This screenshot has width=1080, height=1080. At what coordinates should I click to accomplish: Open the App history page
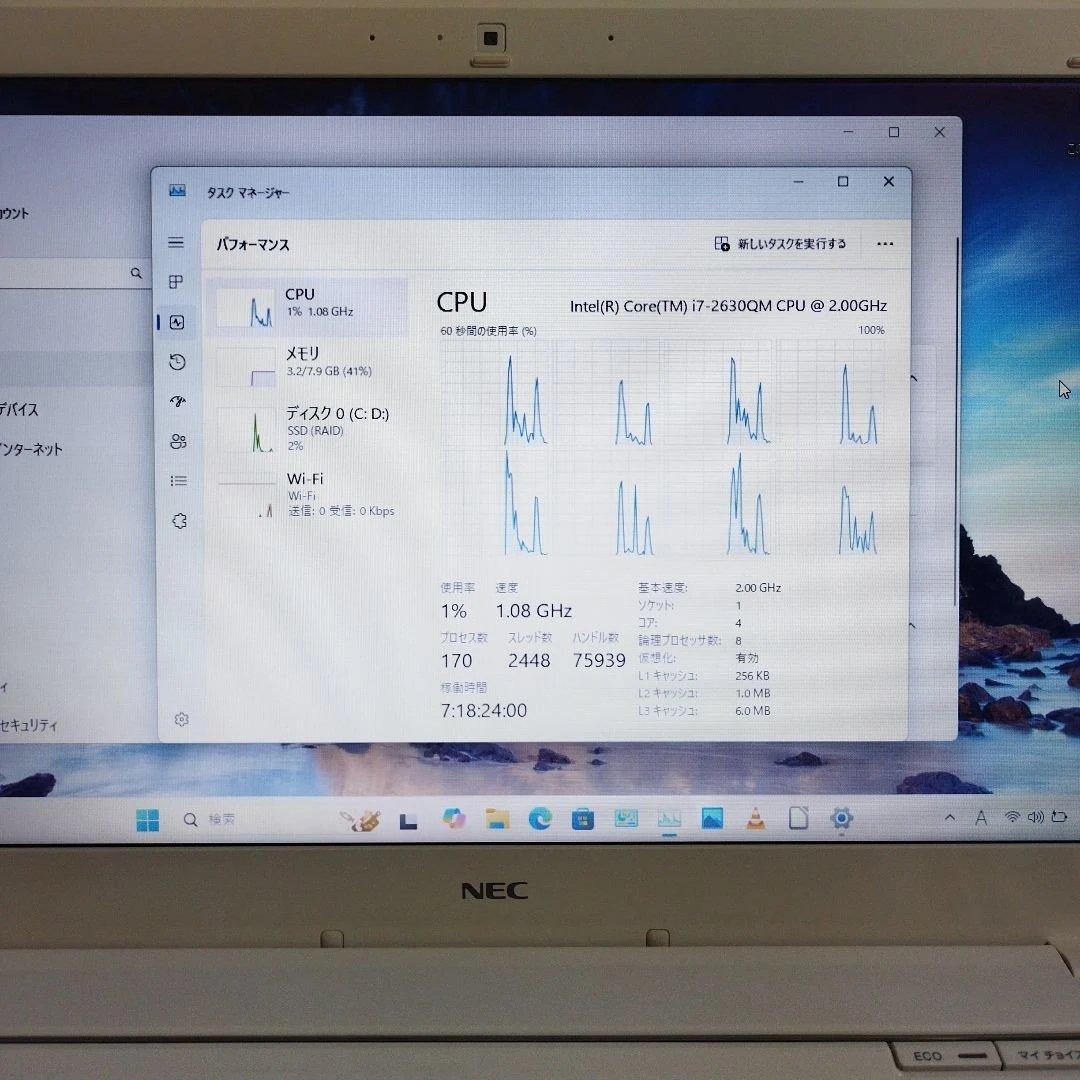coord(177,361)
